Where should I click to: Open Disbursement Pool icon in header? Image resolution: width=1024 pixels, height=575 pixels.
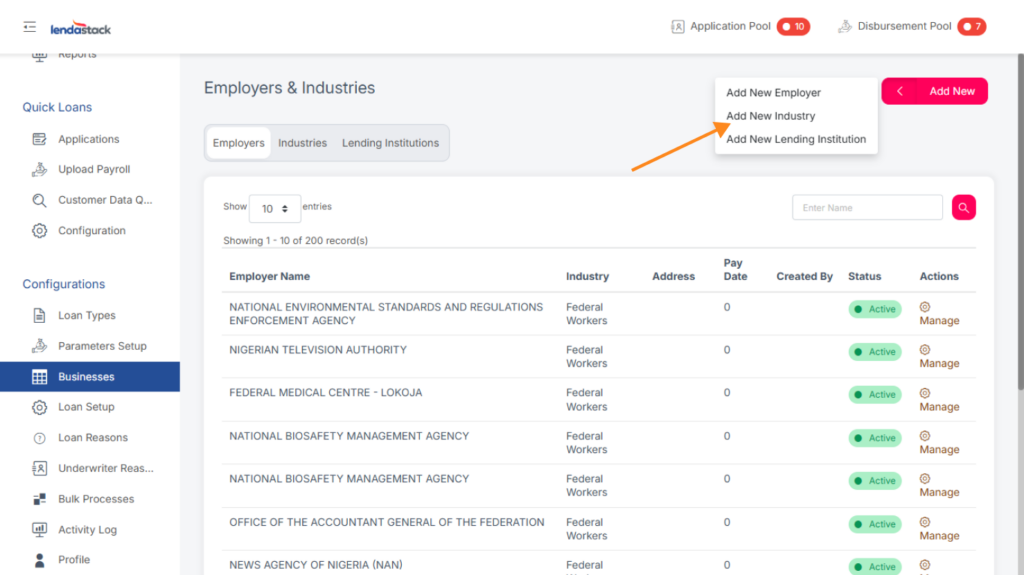(845, 27)
